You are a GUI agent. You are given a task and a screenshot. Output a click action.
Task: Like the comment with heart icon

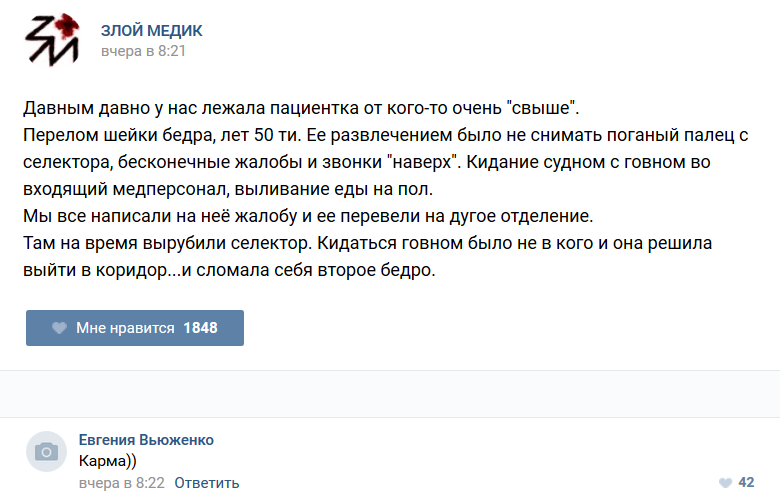(x=724, y=482)
